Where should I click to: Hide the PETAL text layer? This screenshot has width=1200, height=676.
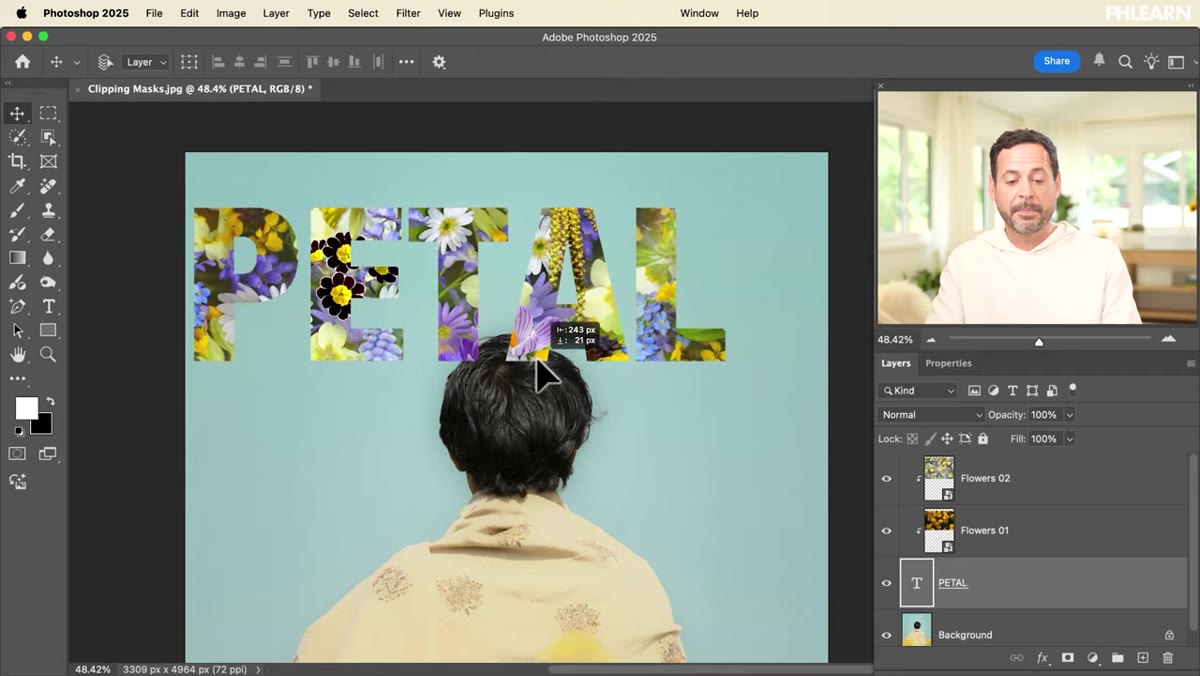tap(886, 583)
